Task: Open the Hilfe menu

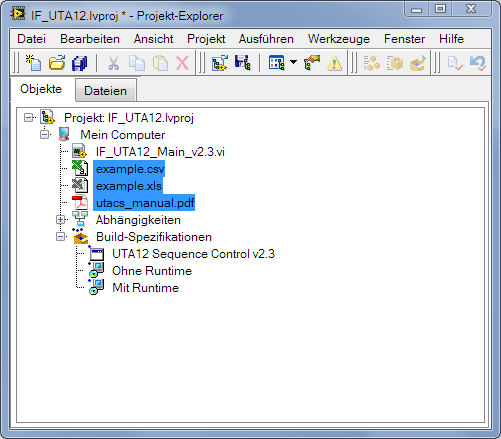Action: (451, 39)
